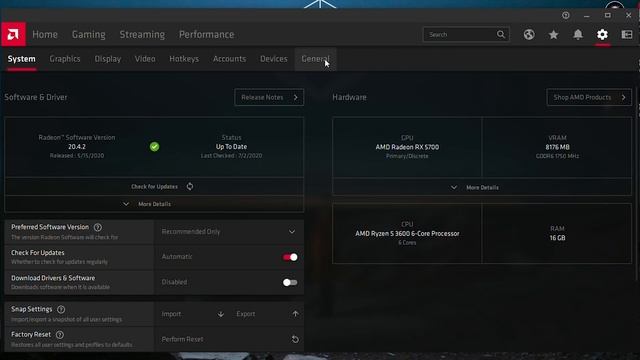
Task: Click the Perform Reset circular arrow icon
Action: tap(295, 339)
